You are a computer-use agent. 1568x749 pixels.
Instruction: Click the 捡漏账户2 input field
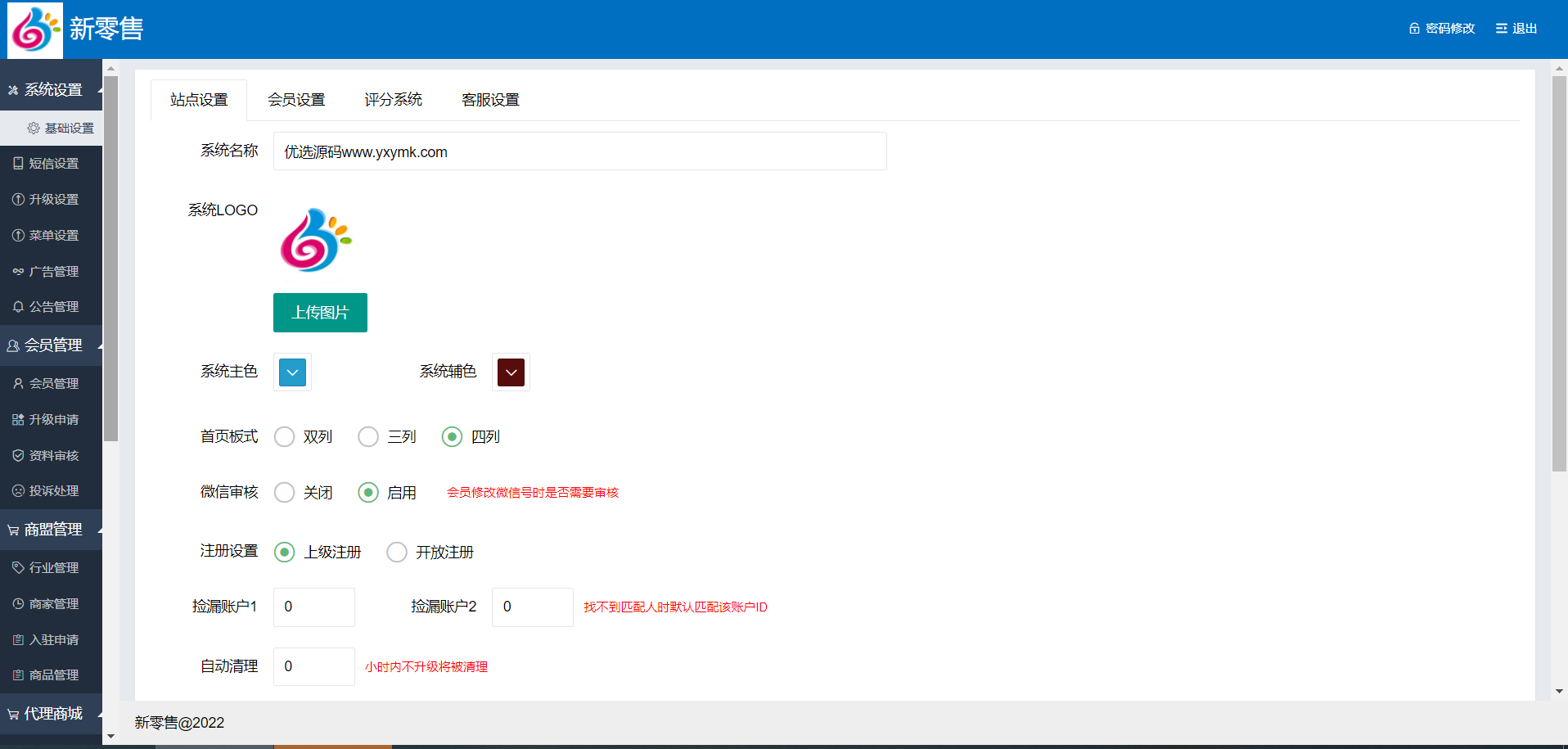pos(533,607)
